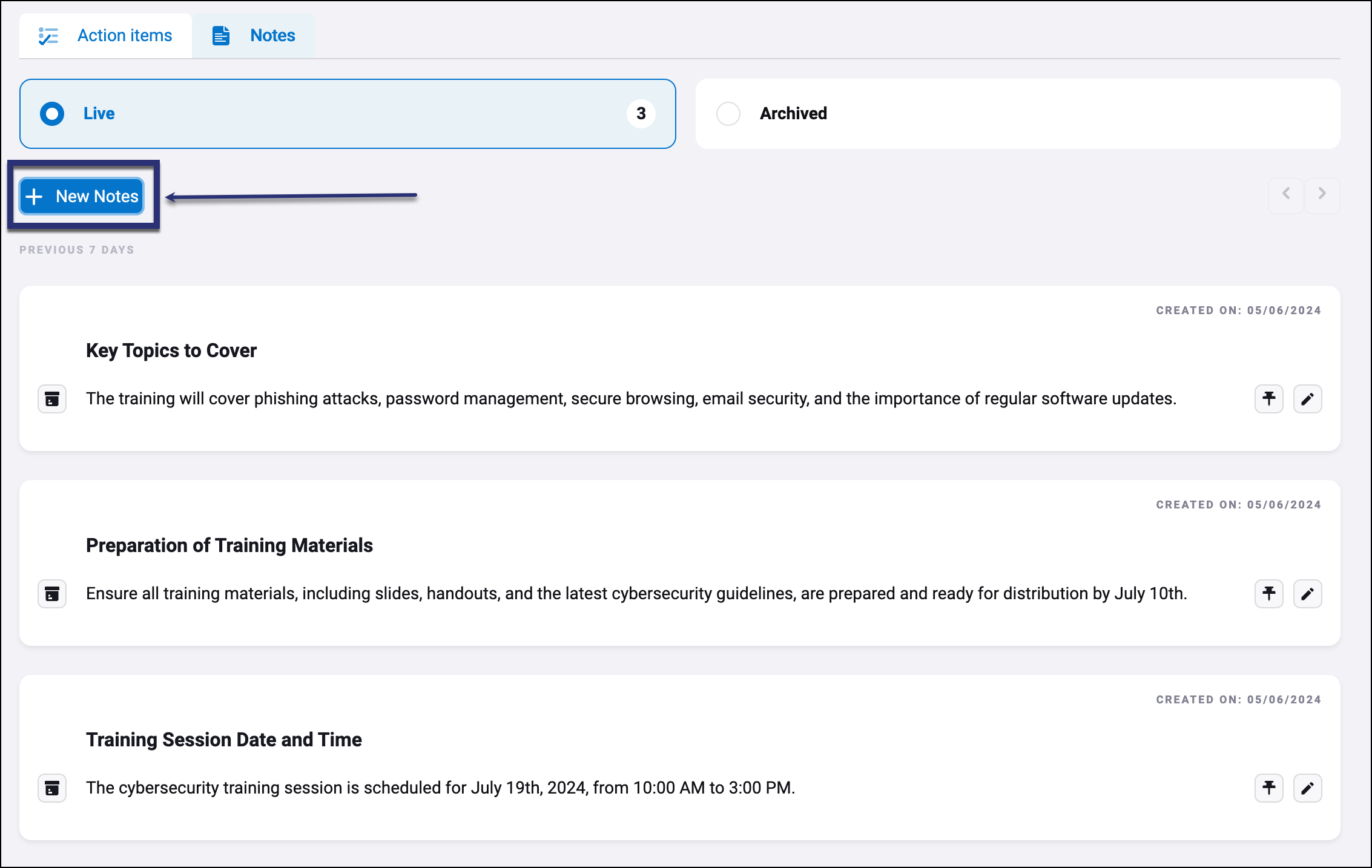Click the plus icon on New Notes
This screenshot has height=868, width=1372.
tap(35, 196)
